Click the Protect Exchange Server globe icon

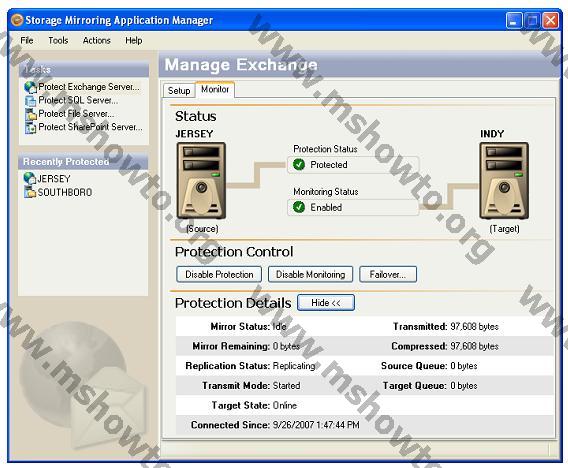pyautogui.click(x=30, y=87)
